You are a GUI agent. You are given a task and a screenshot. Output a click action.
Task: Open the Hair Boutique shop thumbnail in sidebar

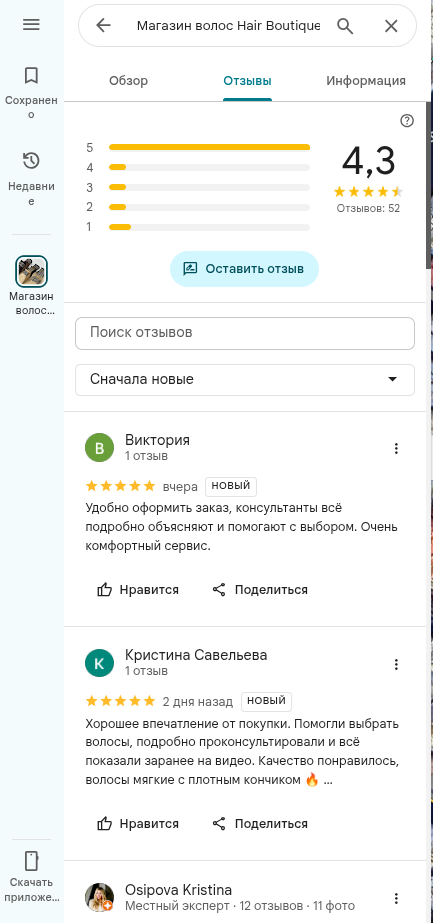(x=31, y=271)
